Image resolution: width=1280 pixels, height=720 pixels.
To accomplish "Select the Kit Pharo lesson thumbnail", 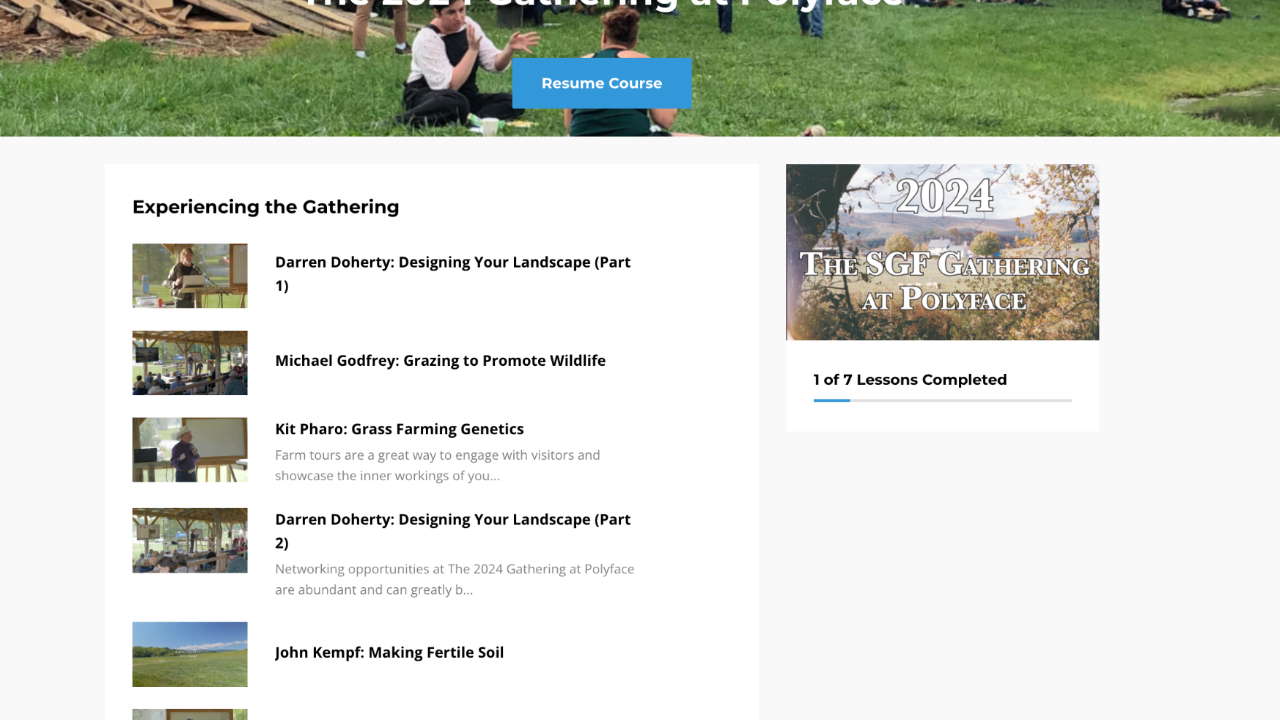I will click(x=190, y=450).
